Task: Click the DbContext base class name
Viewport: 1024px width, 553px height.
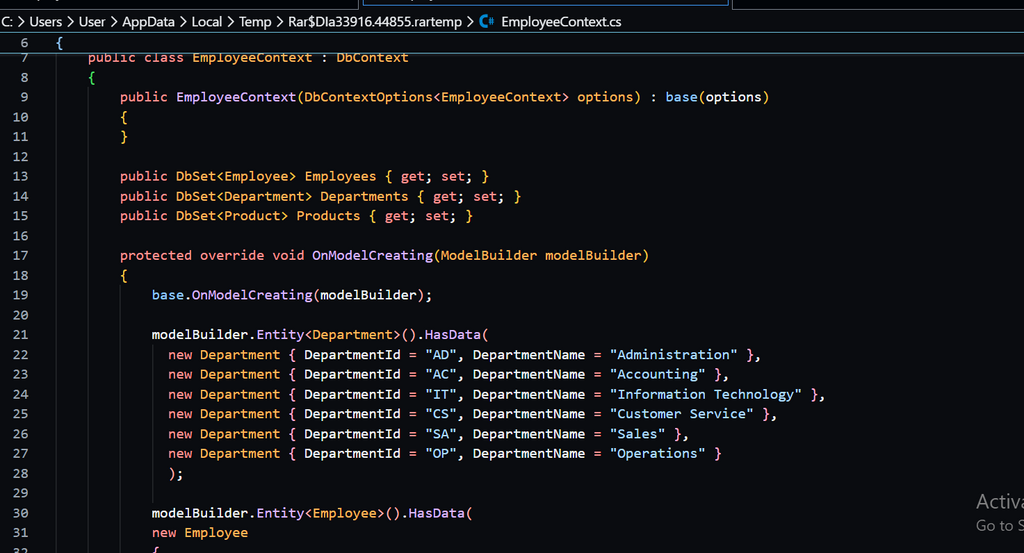Action: pyautogui.click(x=372, y=57)
